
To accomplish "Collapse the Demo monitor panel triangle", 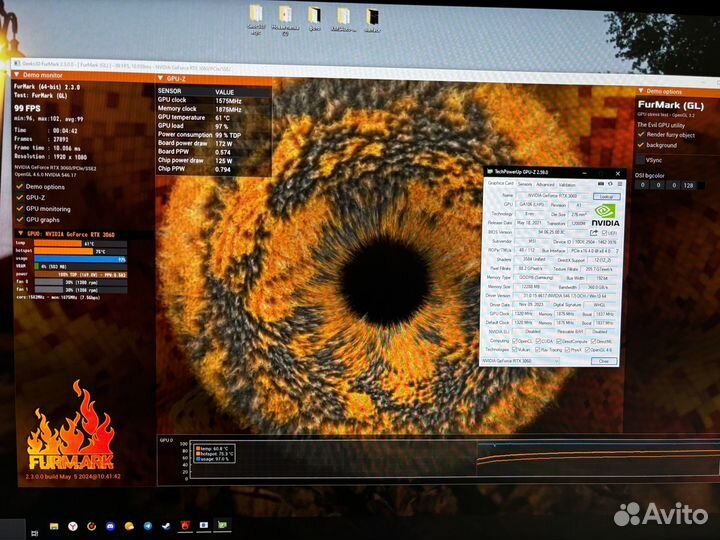I will 16,74.
